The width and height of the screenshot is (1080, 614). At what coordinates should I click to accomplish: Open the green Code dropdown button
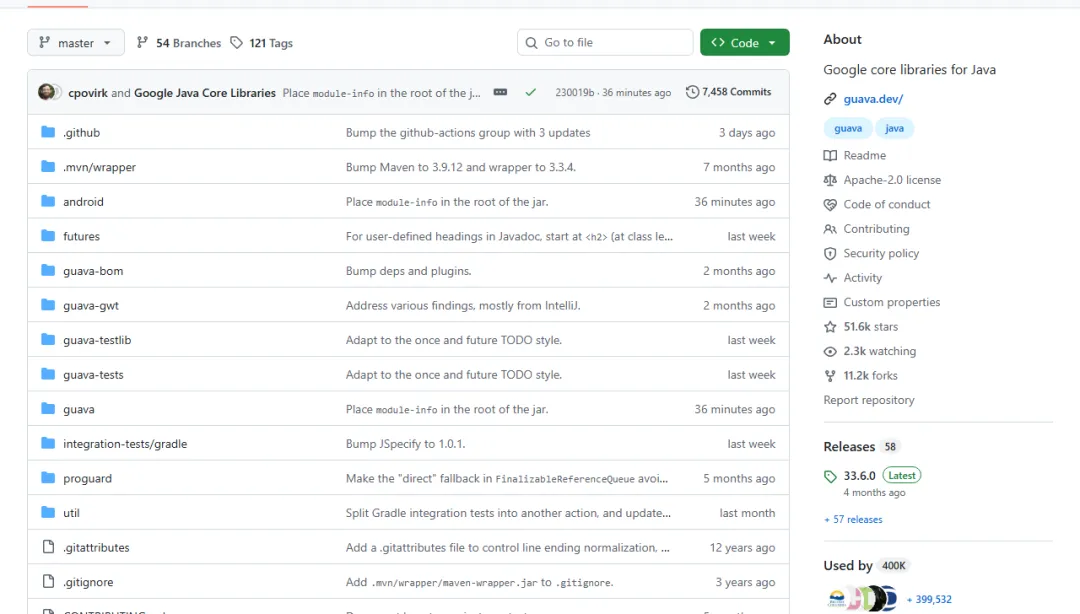pyautogui.click(x=745, y=43)
